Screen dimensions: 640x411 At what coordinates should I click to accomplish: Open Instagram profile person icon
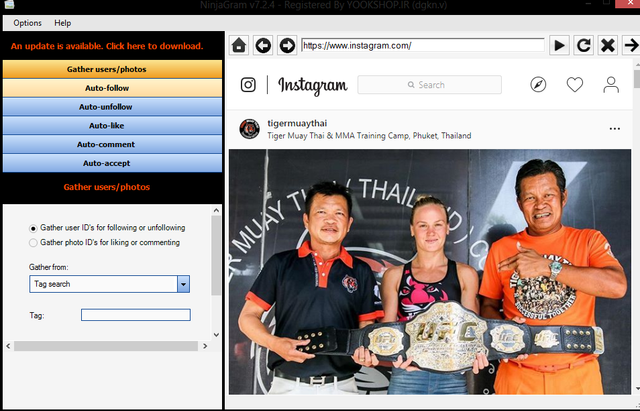coord(611,85)
